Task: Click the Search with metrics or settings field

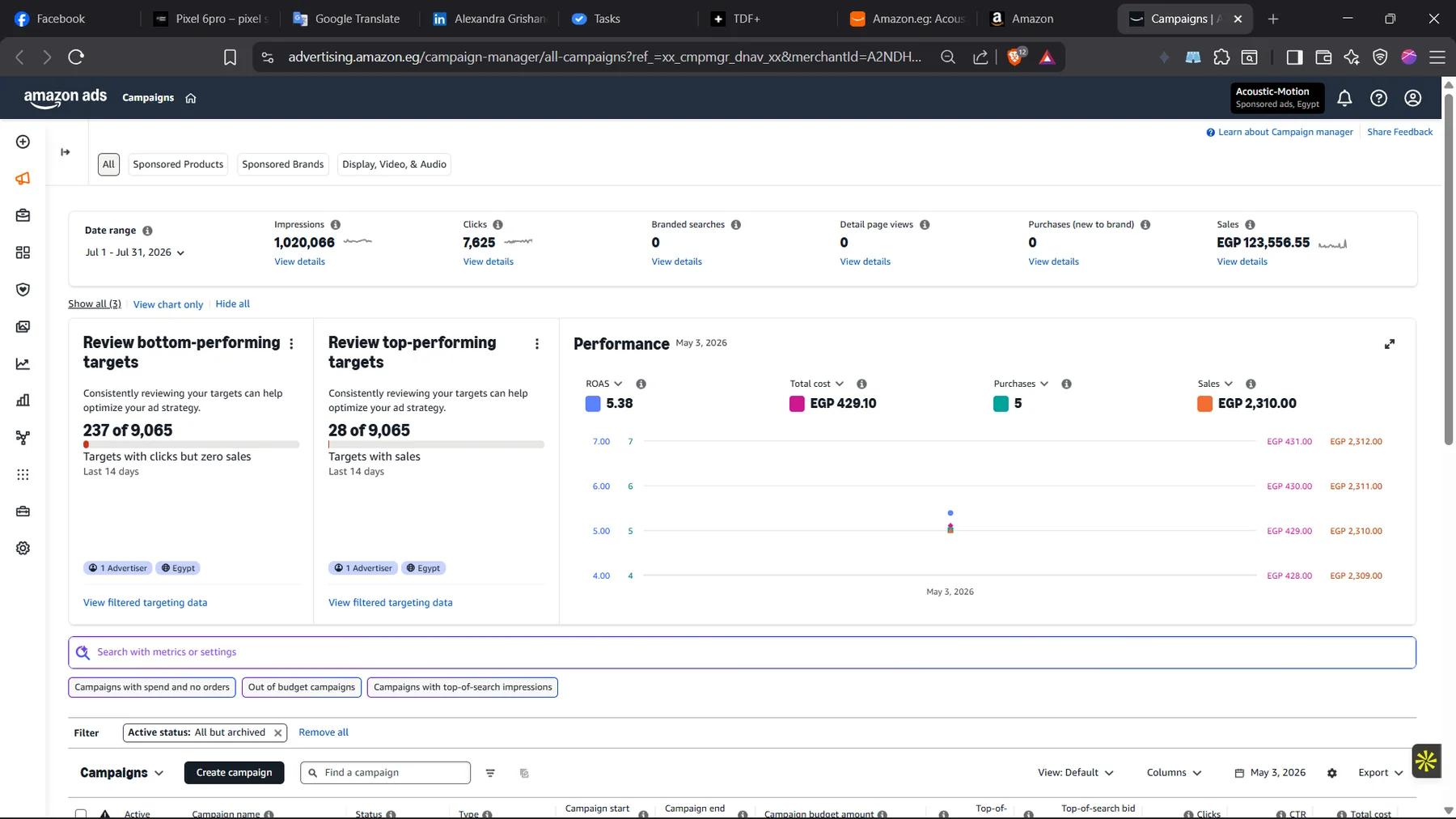Action: point(742,652)
